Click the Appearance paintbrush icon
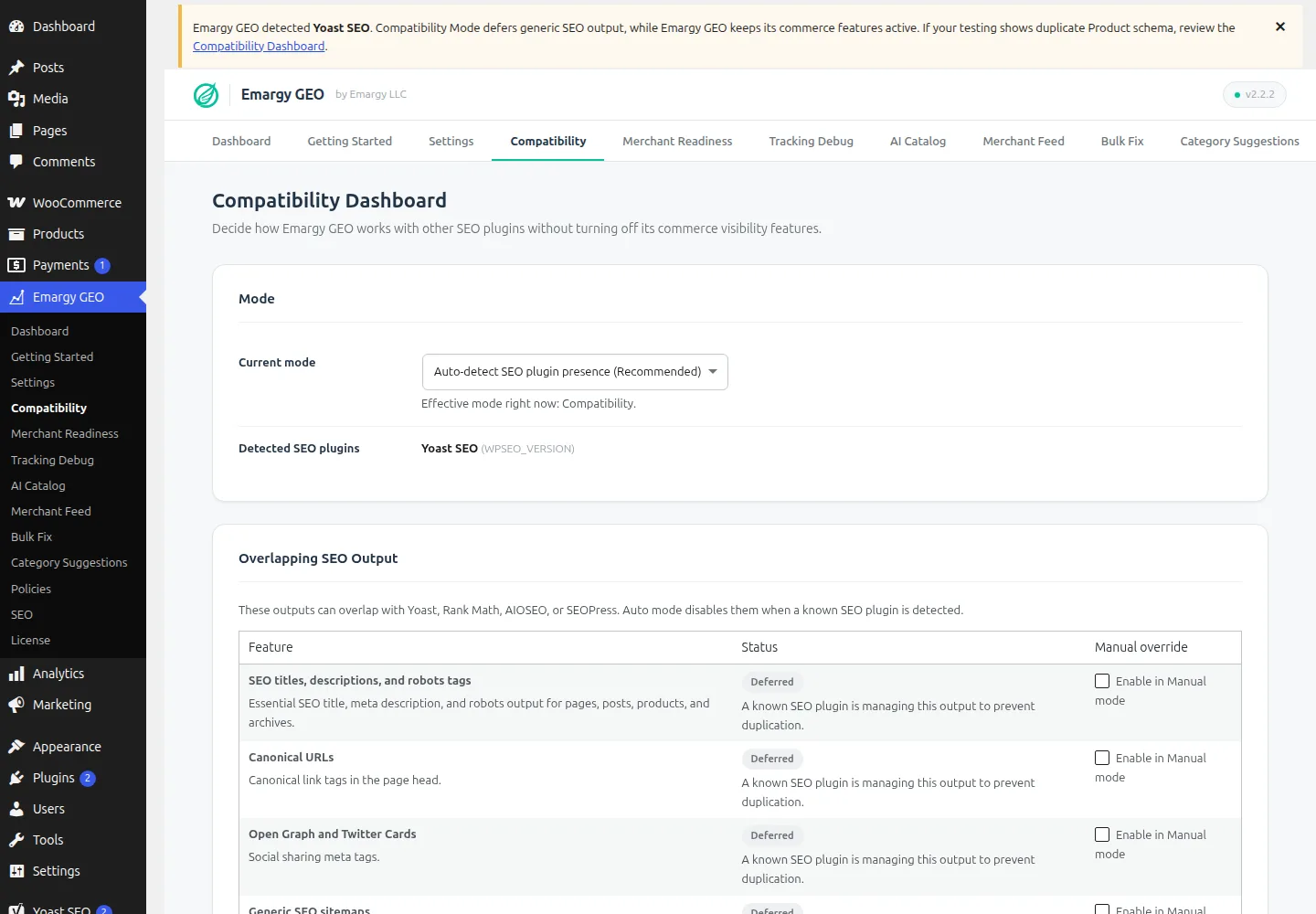Image resolution: width=1316 pixels, height=914 pixels. tap(16, 747)
